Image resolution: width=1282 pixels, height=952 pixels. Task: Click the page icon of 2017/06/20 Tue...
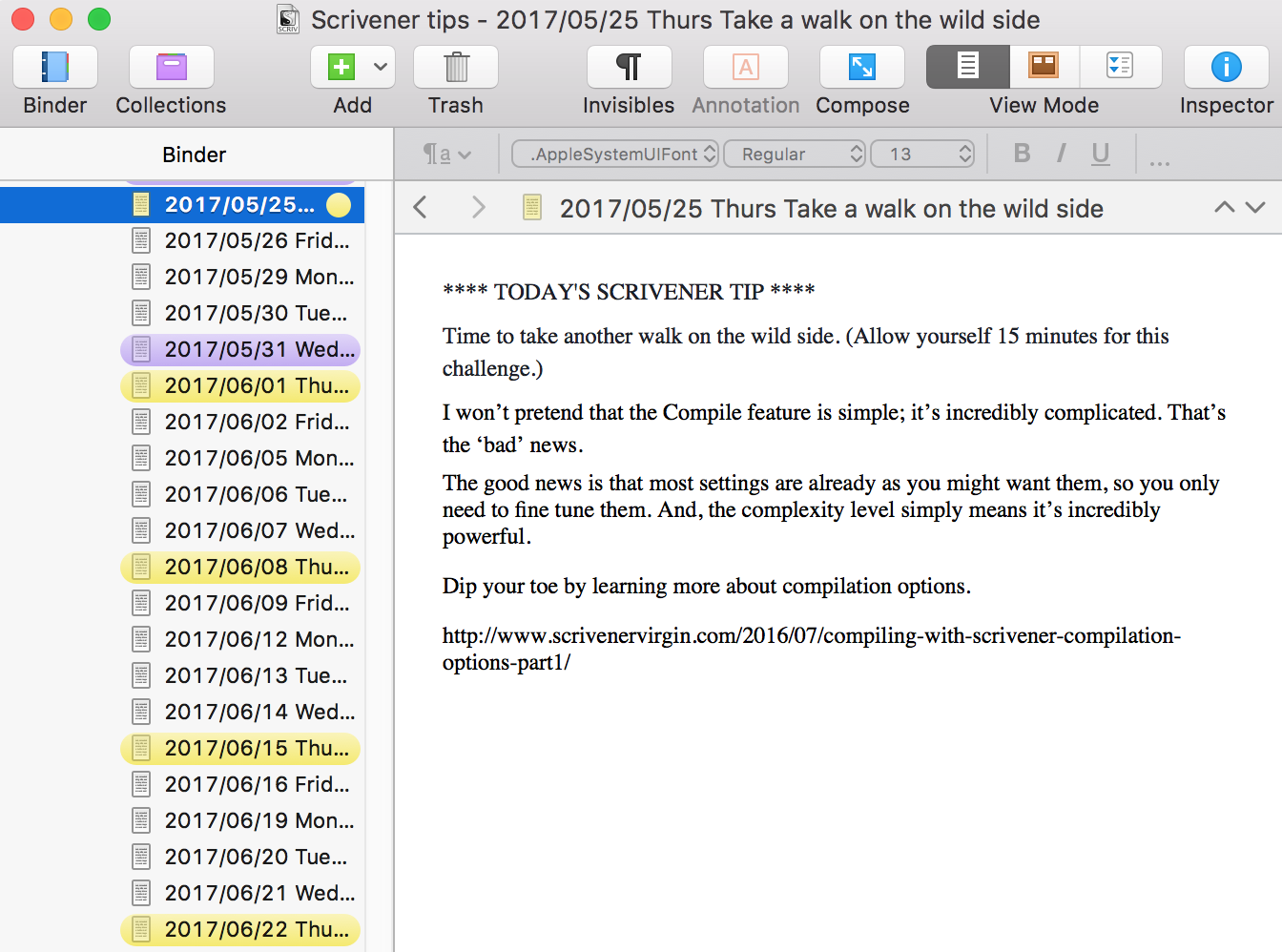(141, 857)
